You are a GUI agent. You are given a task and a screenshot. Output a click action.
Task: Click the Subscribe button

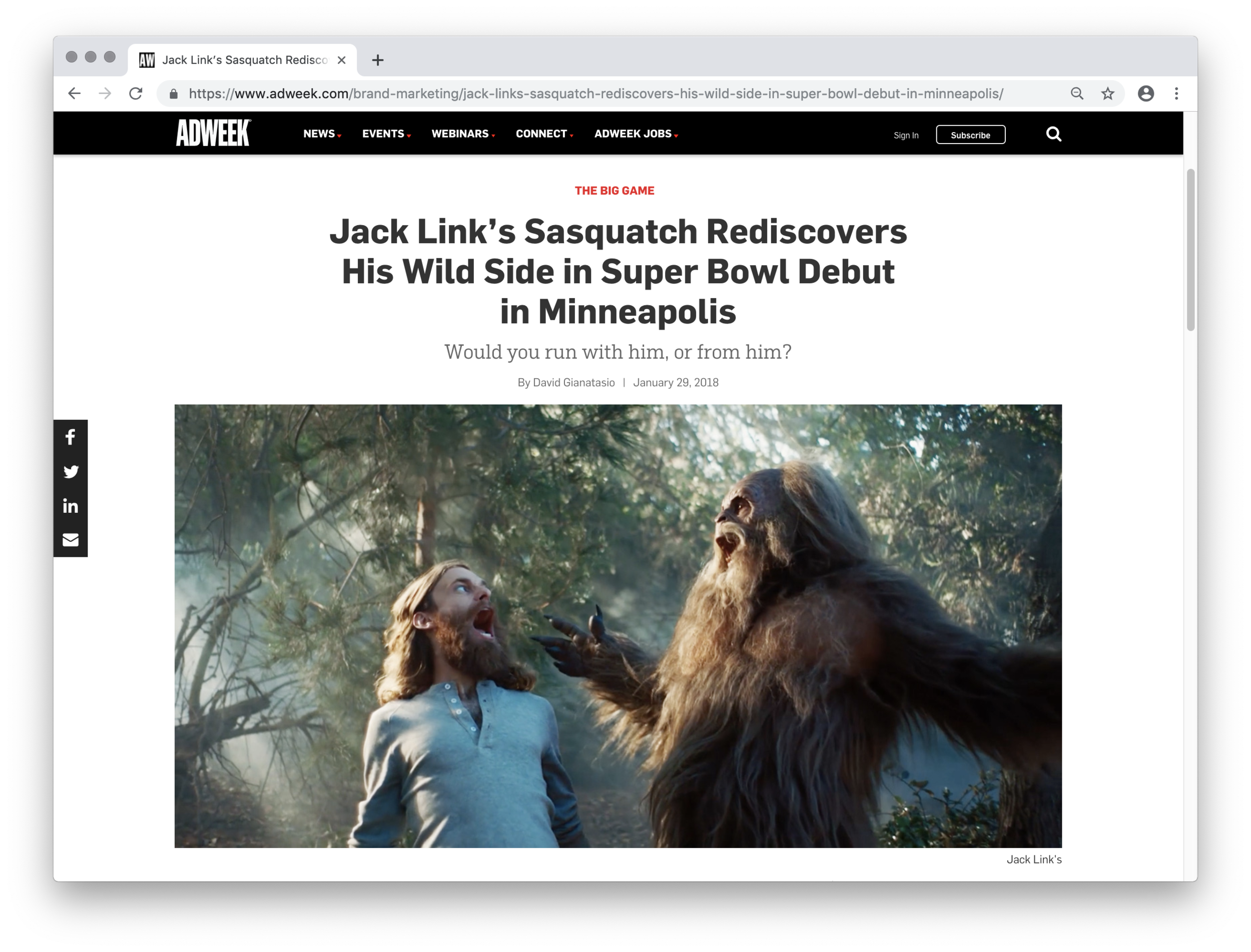coord(970,135)
